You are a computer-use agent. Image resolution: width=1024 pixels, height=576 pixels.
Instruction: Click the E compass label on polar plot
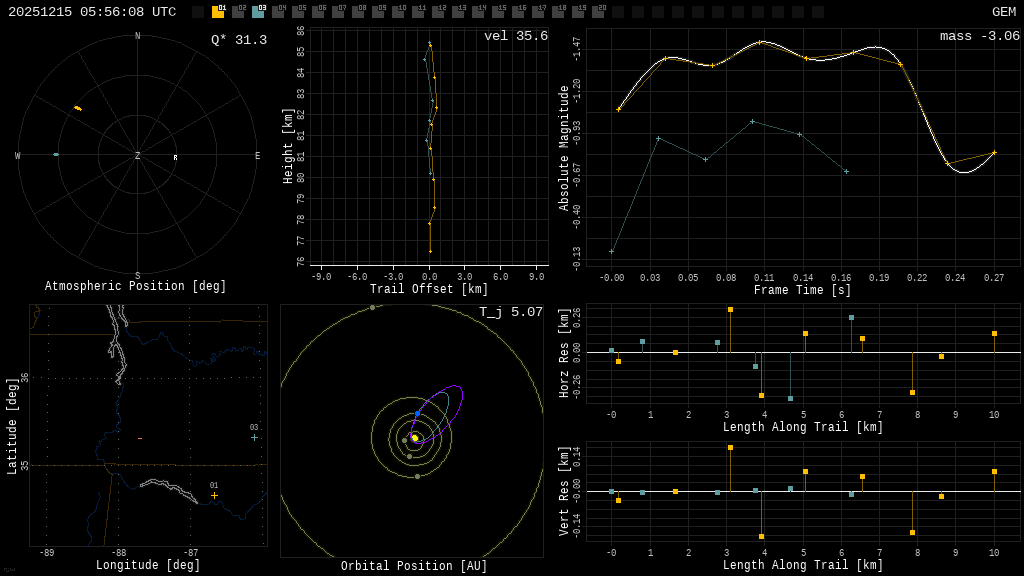pos(257,155)
